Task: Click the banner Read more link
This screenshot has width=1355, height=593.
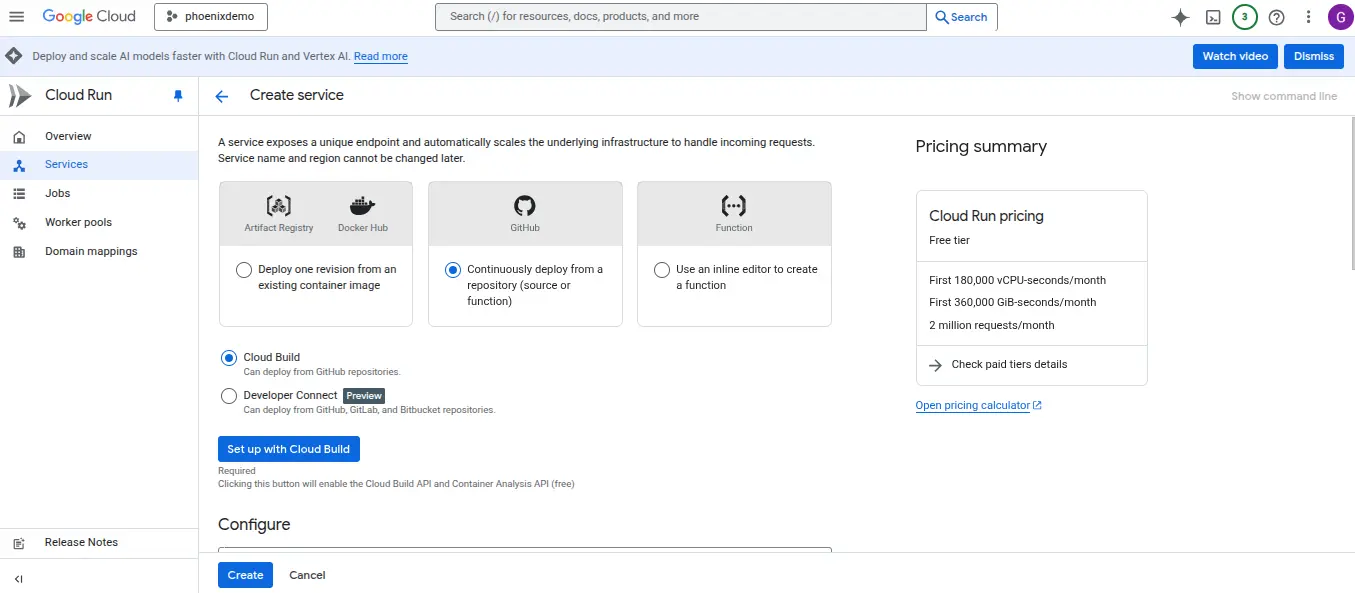Action: pos(381,57)
